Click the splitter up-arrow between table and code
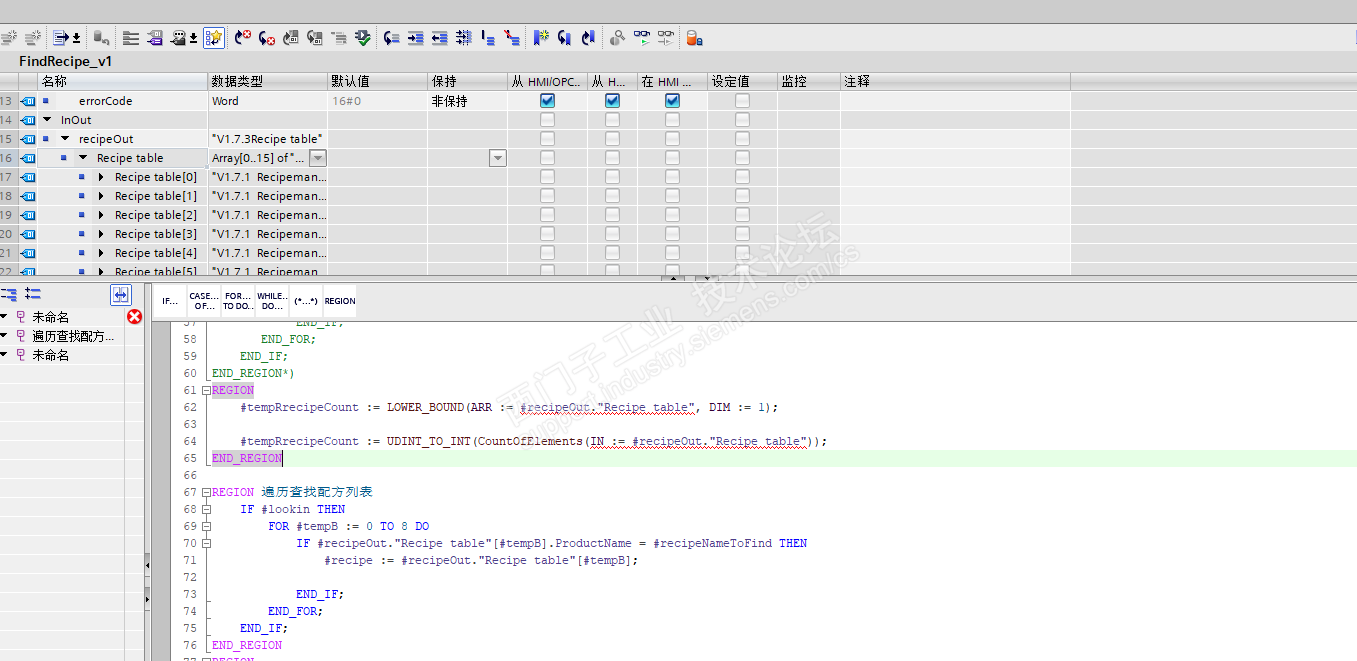 (x=672, y=278)
